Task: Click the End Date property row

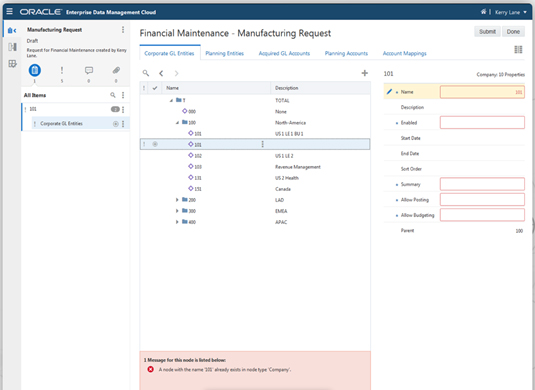Action: [454, 154]
